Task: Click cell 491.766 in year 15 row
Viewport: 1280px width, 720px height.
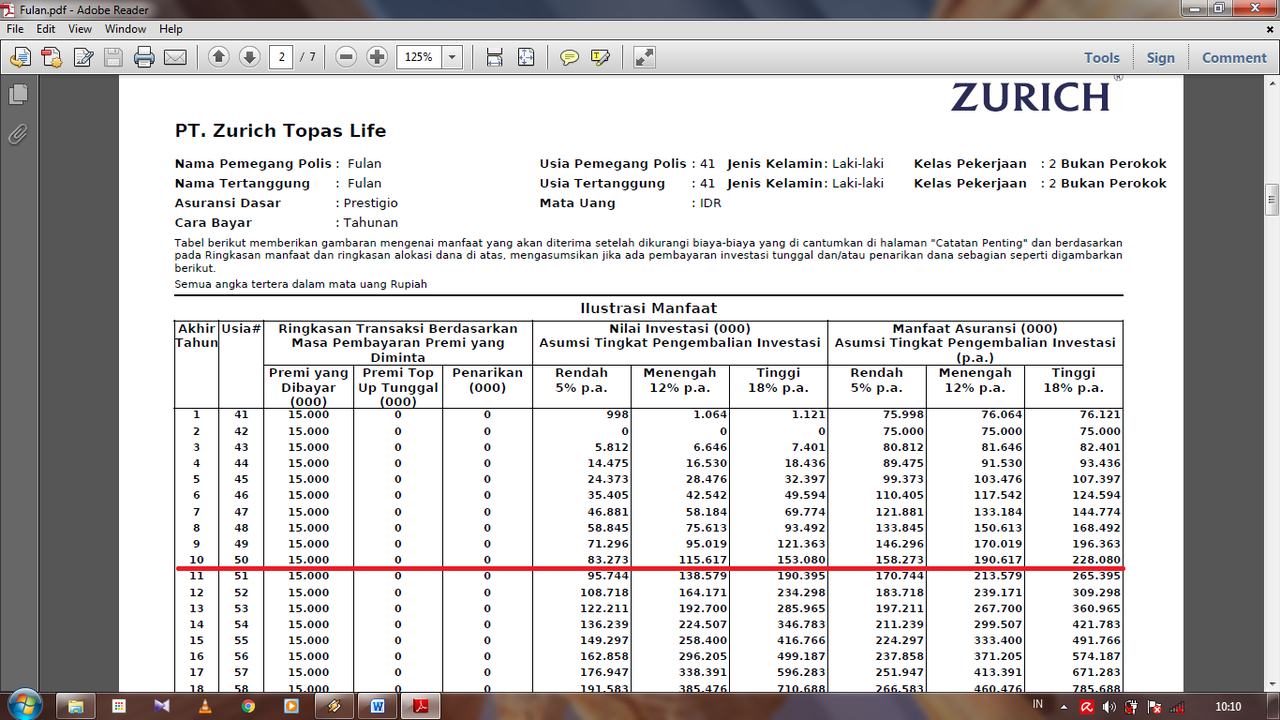Action: [x=1095, y=640]
